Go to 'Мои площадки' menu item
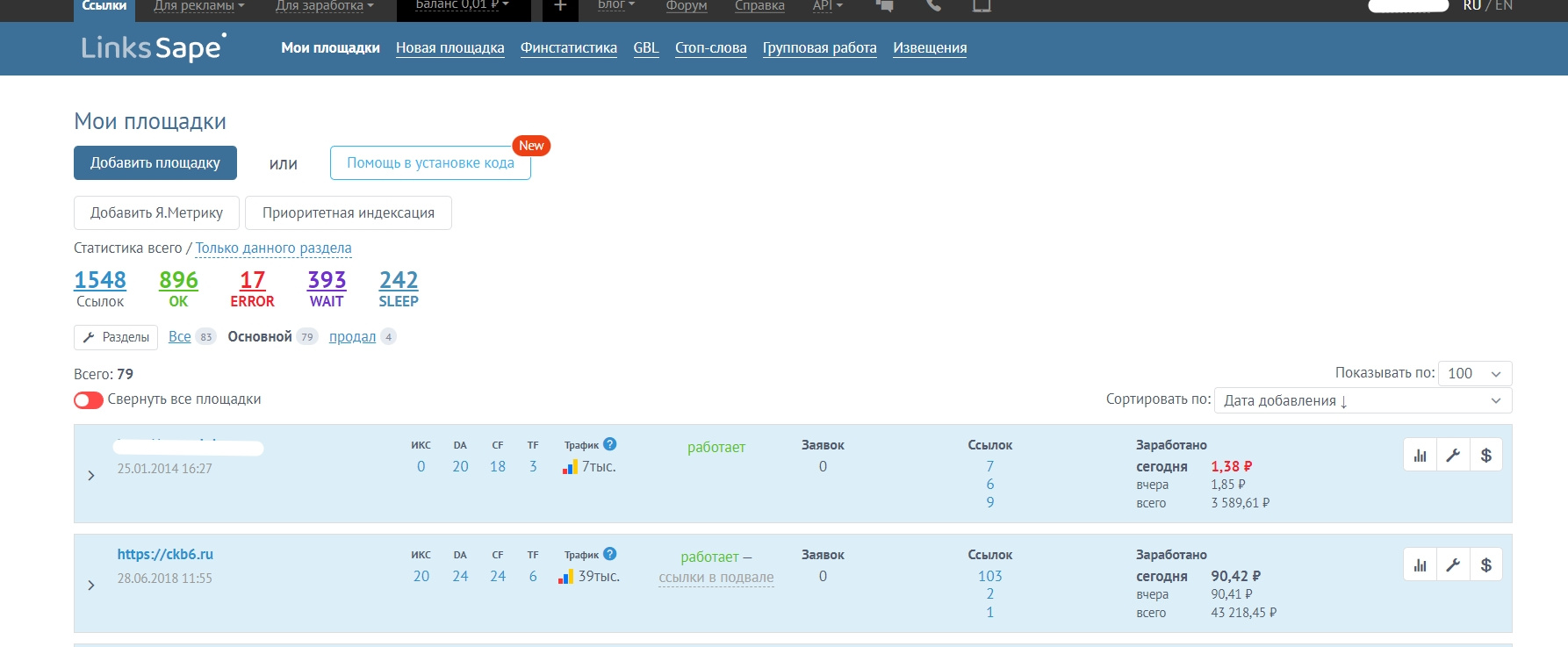Screen dimensions: 1568x647 pos(330,48)
